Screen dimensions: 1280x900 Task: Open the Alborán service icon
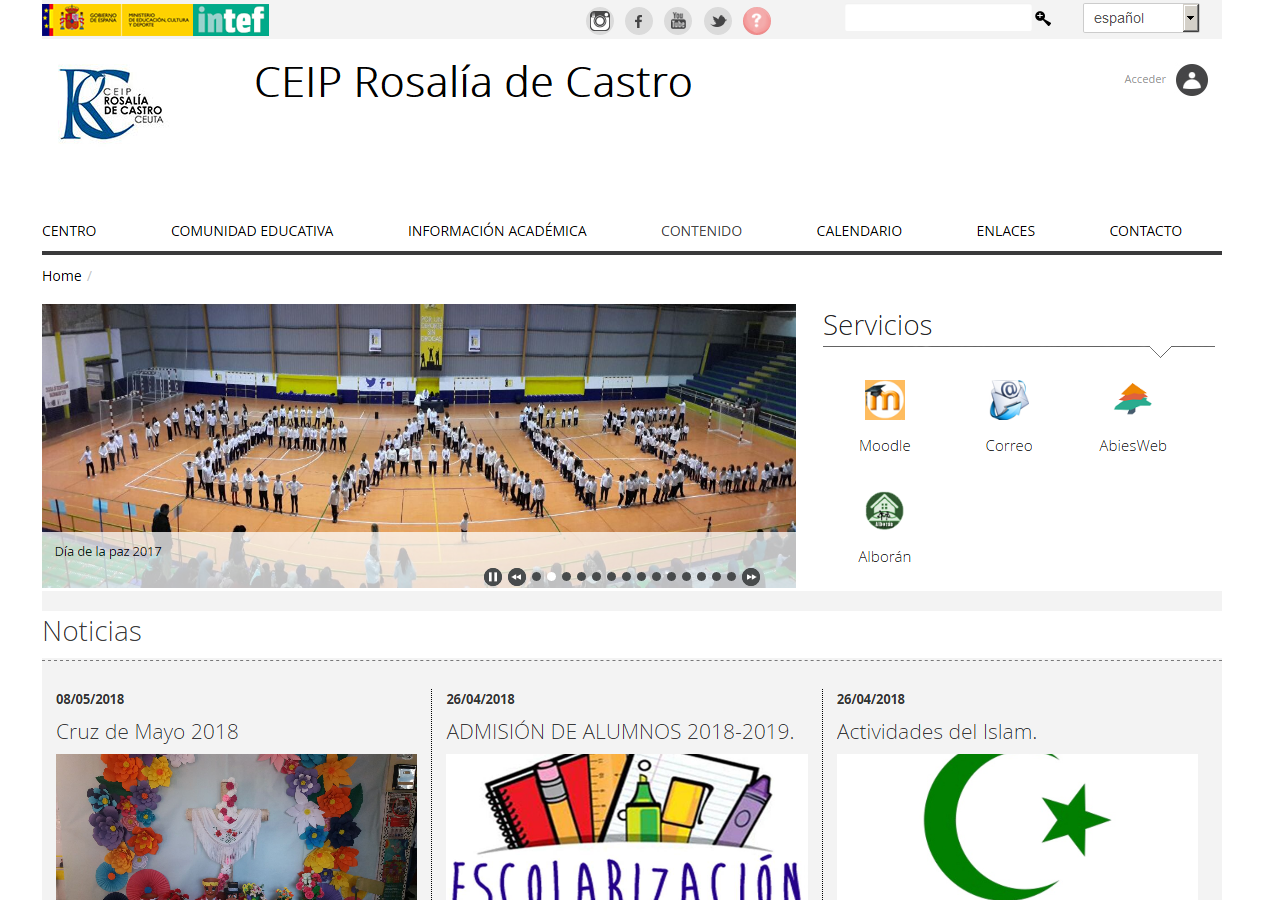coord(884,511)
